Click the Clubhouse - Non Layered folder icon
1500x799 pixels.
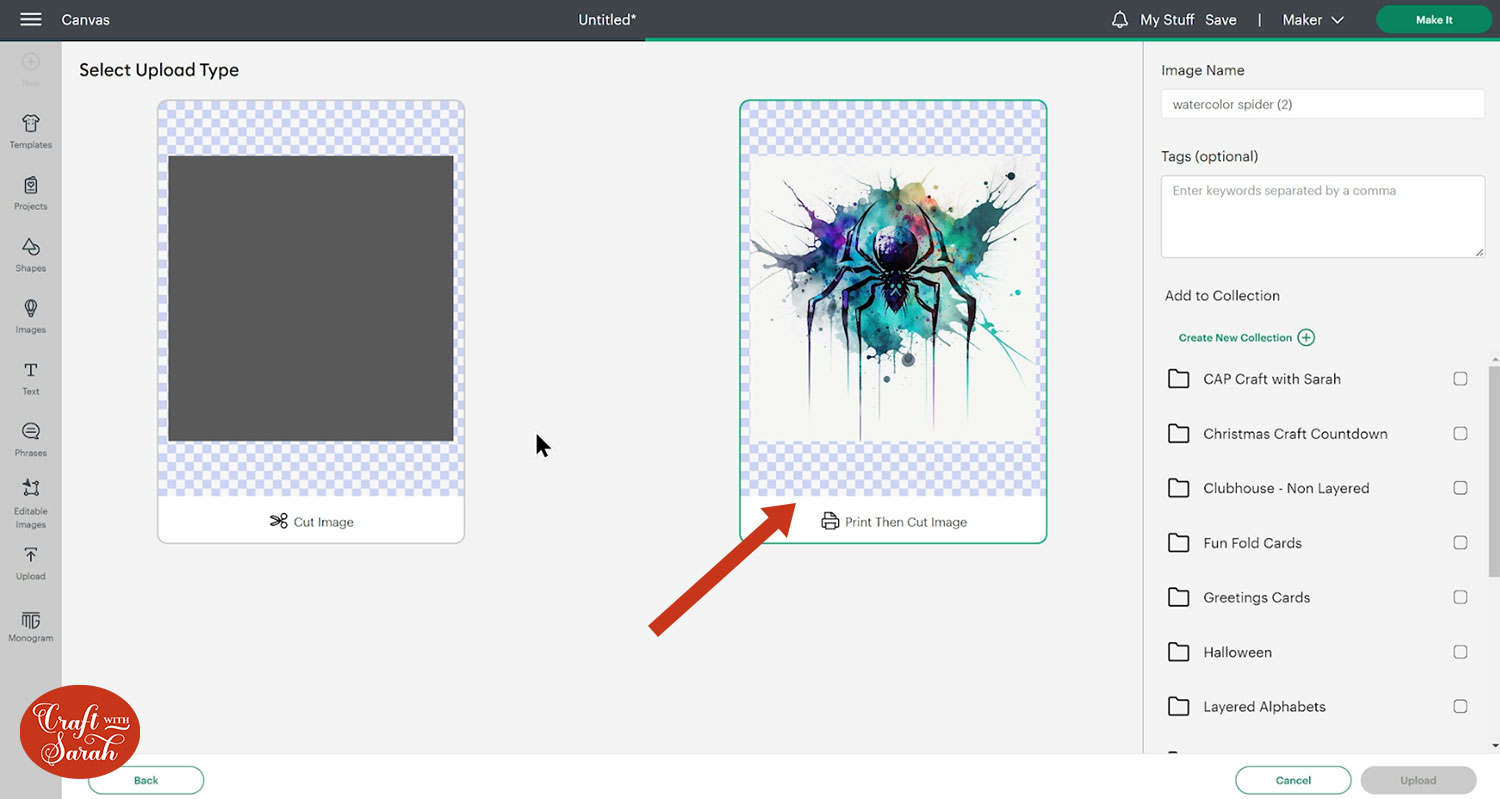click(x=1179, y=488)
